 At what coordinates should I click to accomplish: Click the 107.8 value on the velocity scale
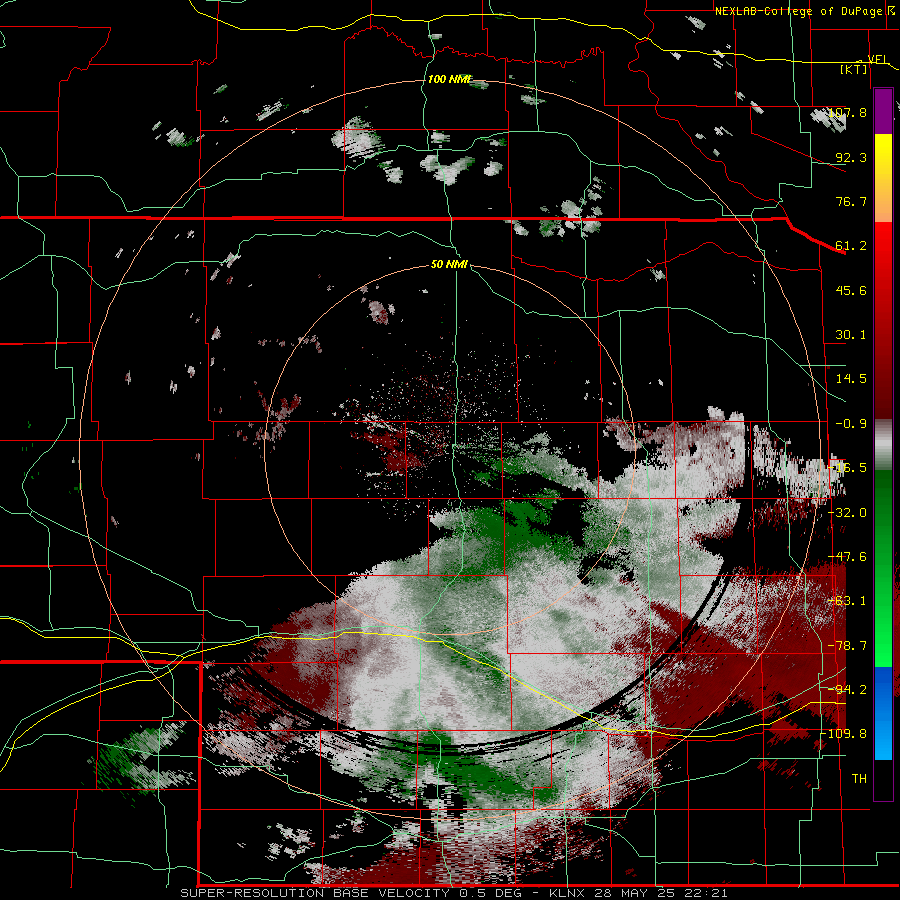click(848, 112)
